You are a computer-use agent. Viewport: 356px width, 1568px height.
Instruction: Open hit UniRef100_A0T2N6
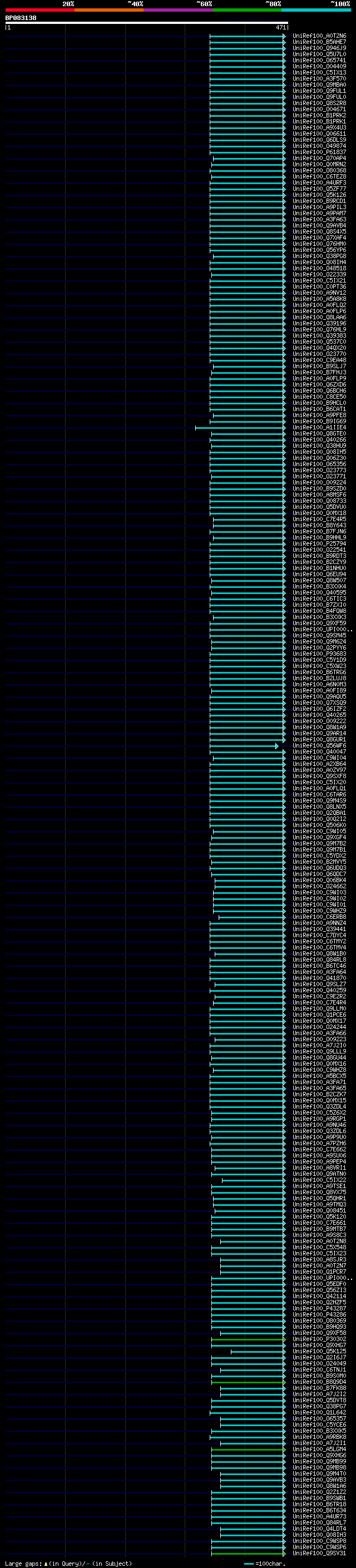coord(319,36)
